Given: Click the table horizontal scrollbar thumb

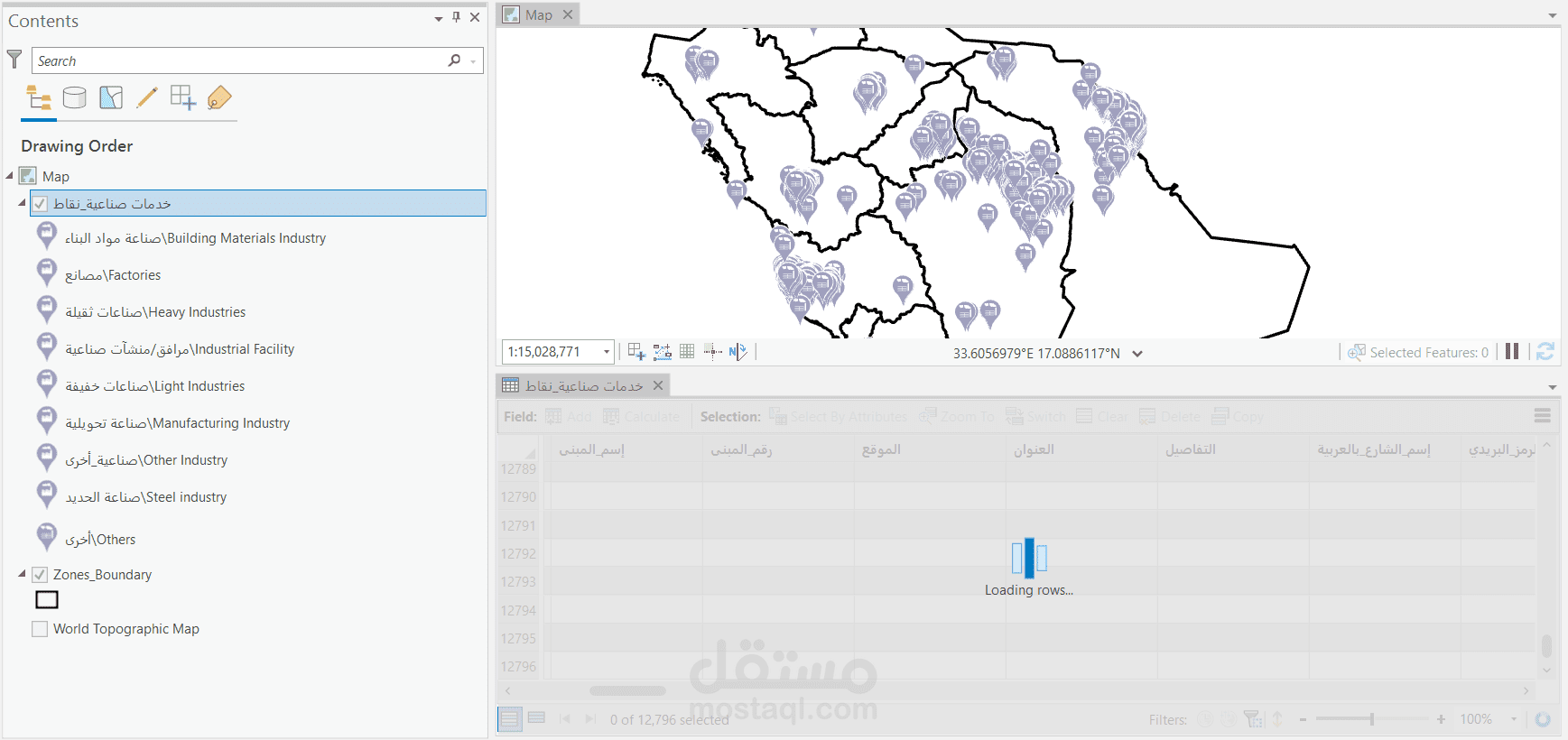Looking at the screenshot, I should 627,690.
